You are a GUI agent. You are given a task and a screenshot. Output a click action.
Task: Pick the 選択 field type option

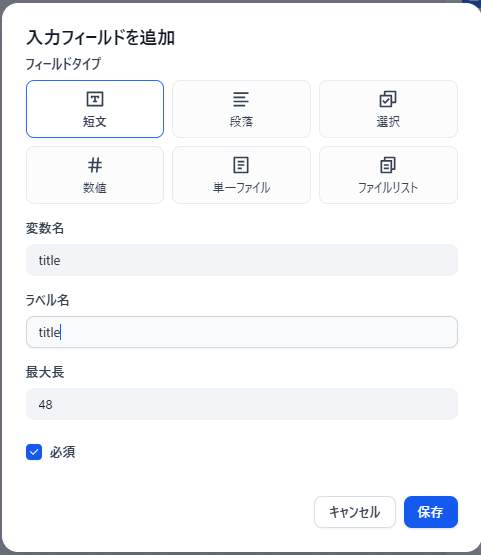click(388, 109)
